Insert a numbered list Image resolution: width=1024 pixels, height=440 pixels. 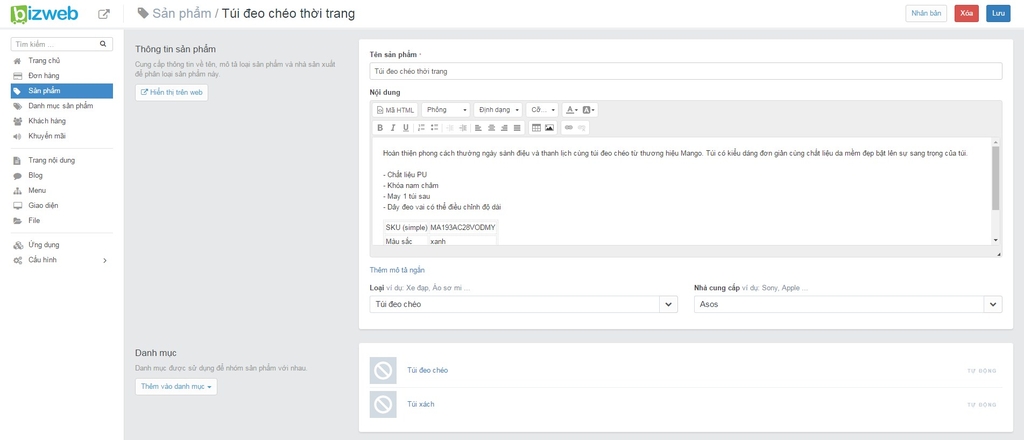[x=421, y=128]
